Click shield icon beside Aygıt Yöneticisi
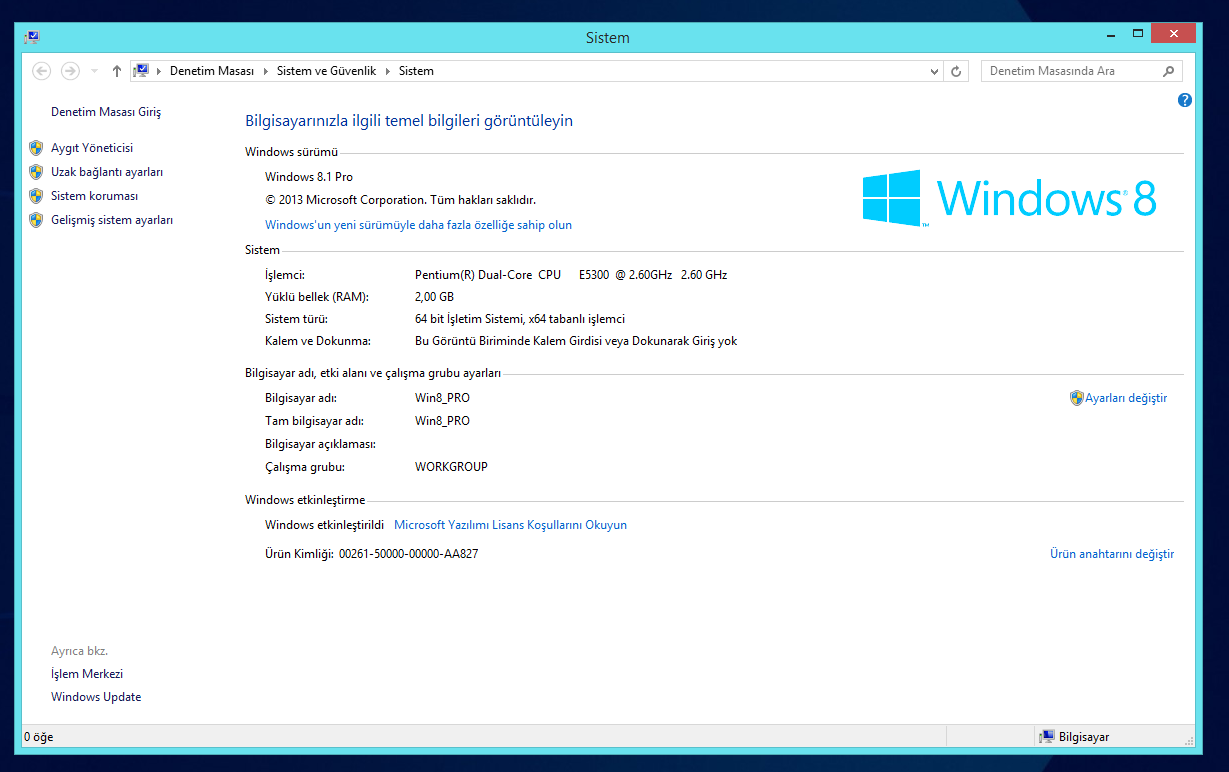This screenshot has width=1229, height=772. pos(36,148)
